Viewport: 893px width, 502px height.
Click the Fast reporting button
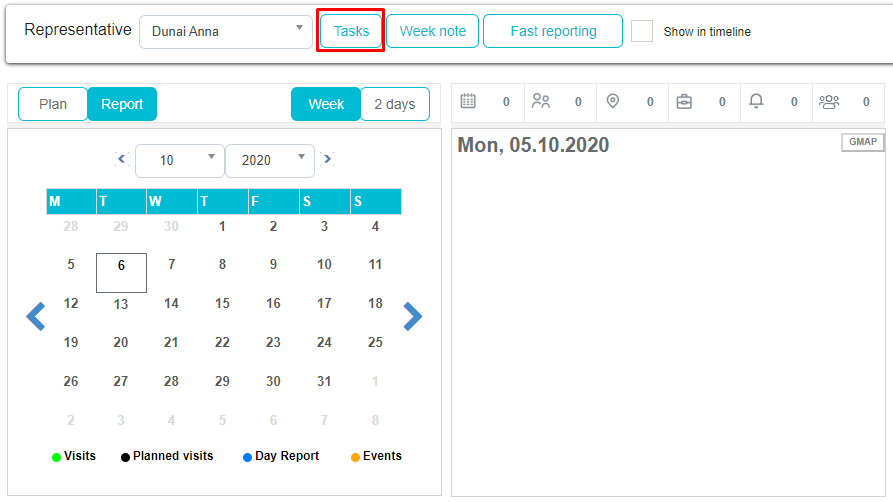click(x=553, y=31)
